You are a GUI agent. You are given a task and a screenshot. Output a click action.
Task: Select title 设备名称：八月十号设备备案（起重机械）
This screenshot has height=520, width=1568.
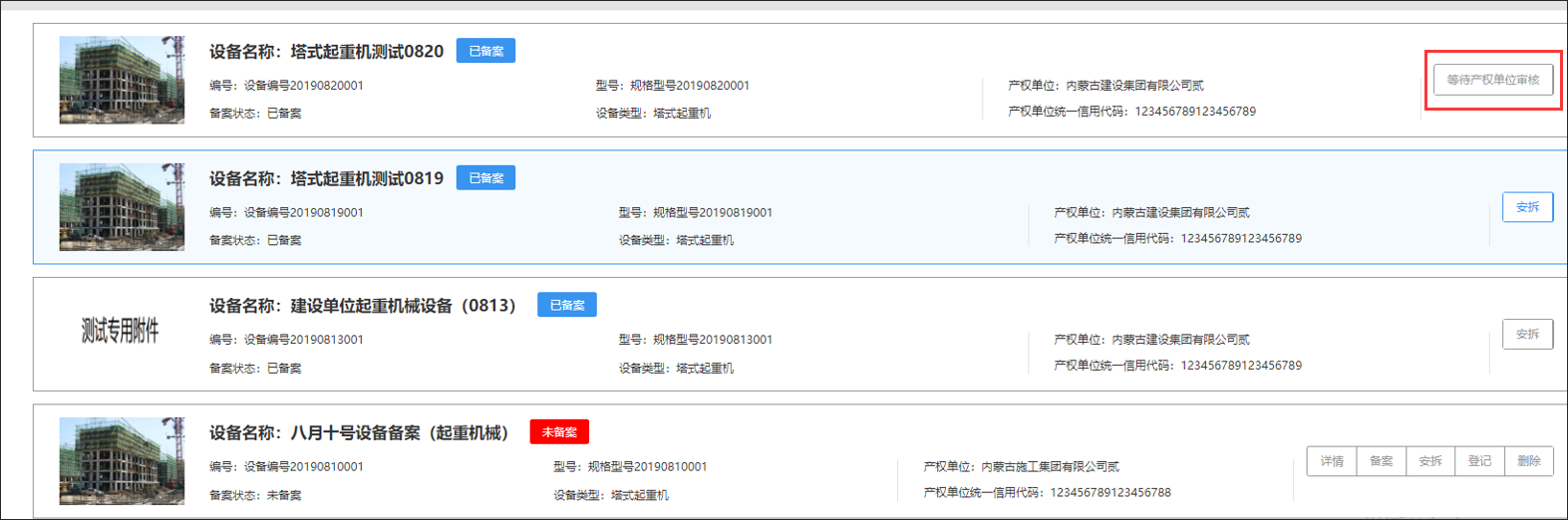(359, 432)
